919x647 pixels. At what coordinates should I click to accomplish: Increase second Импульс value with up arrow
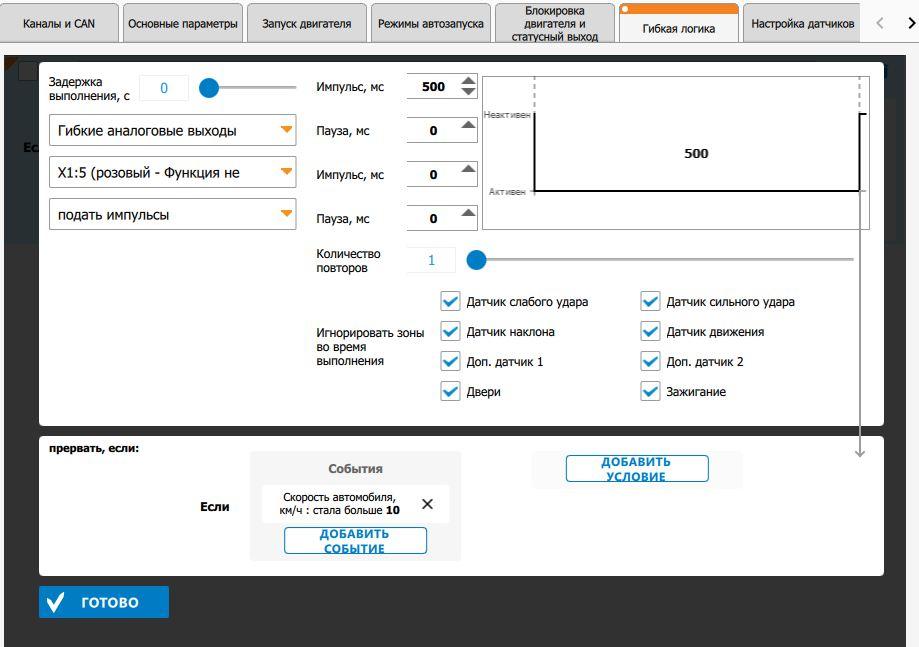click(468, 169)
